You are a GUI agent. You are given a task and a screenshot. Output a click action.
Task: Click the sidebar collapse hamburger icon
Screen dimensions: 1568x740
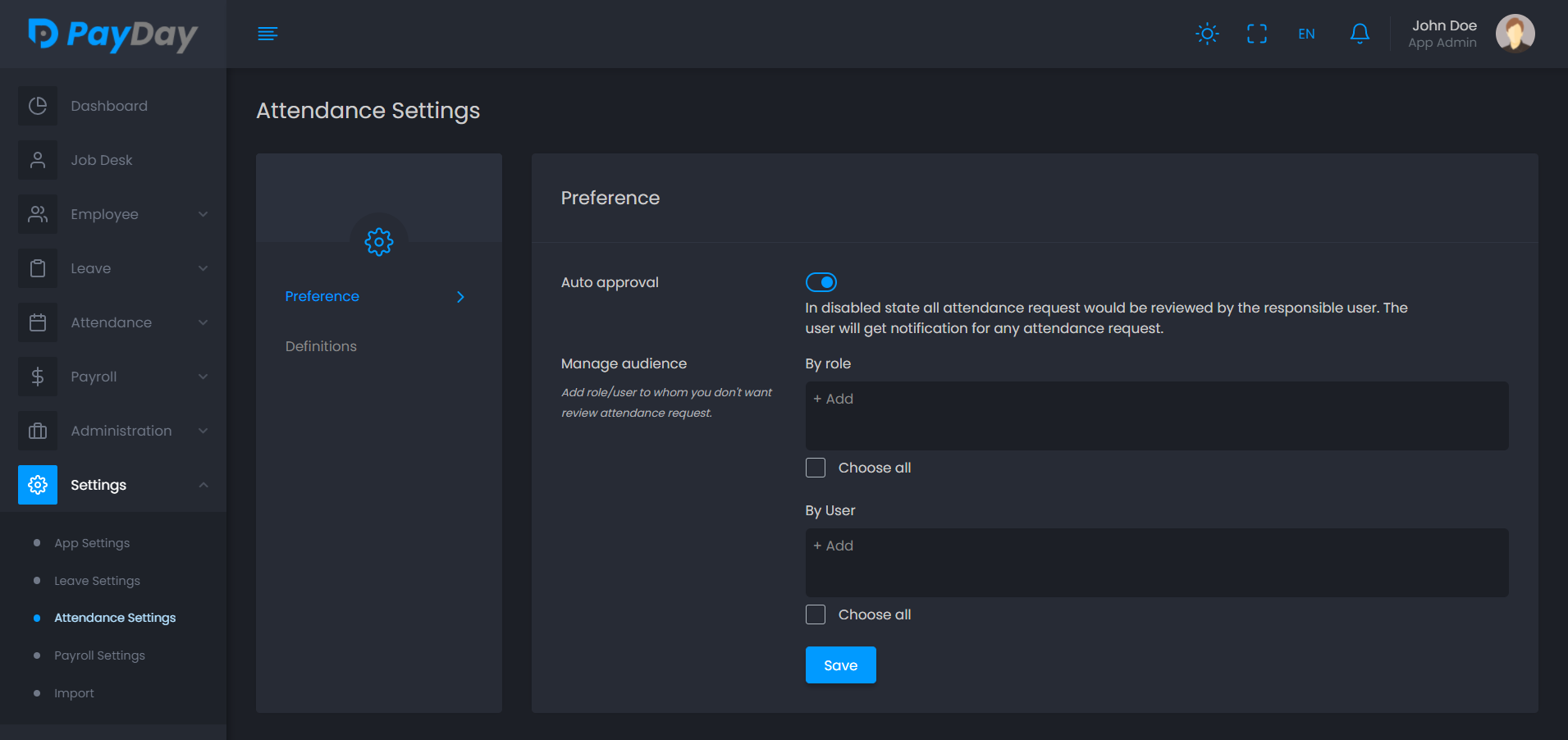coord(267,34)
